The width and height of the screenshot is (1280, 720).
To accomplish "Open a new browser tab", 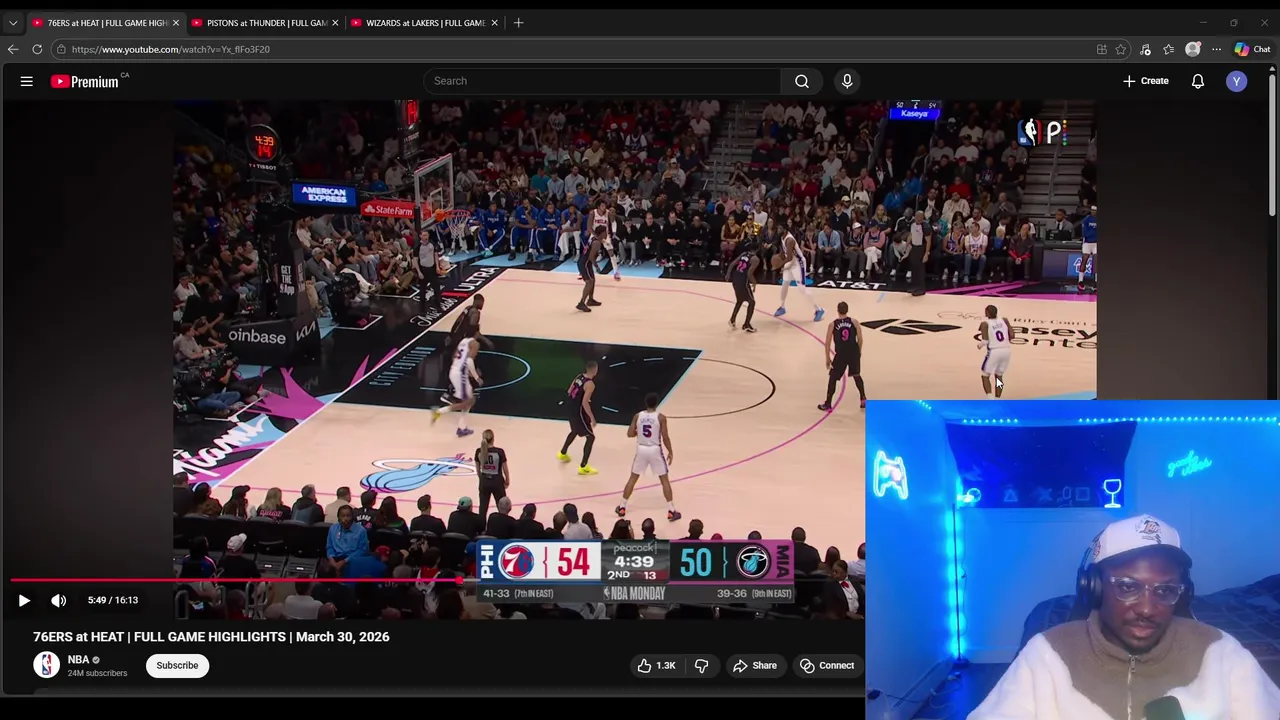I will click(518, 22).
